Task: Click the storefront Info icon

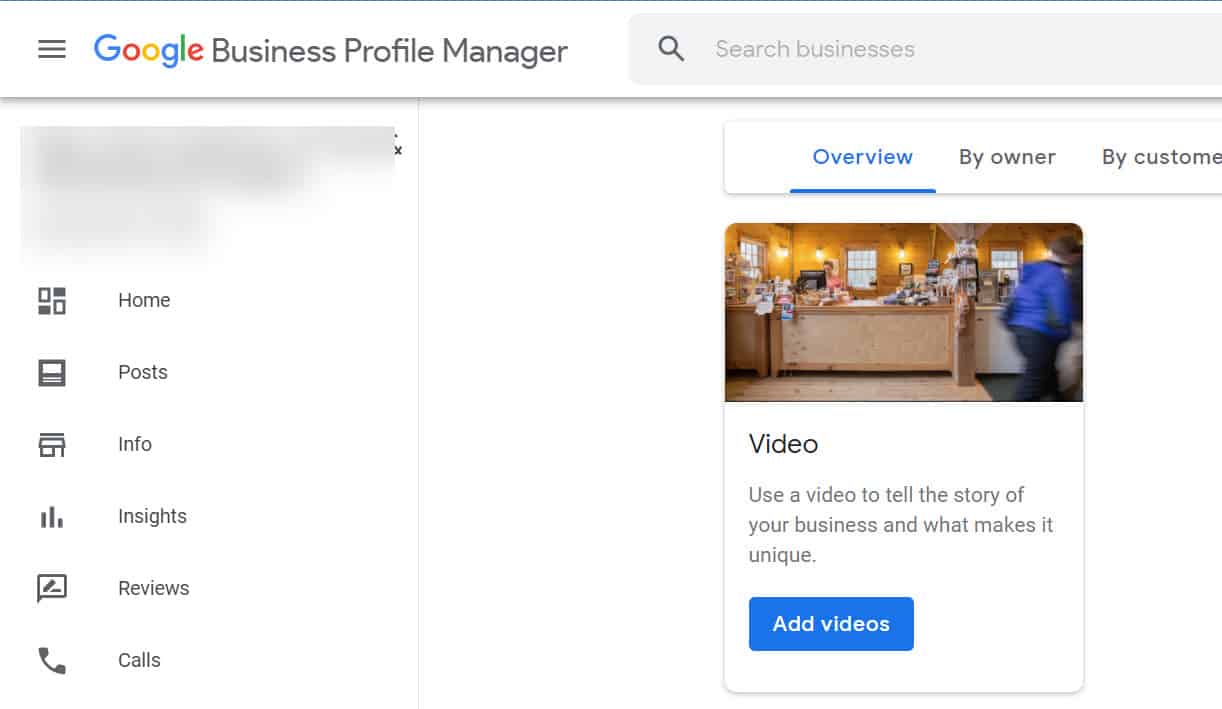Action: [x=52, y=444]
